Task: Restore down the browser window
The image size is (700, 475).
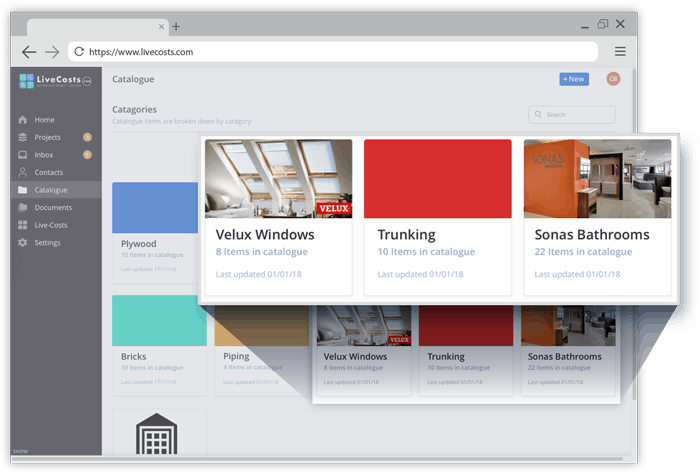Action: click(603, 24)
